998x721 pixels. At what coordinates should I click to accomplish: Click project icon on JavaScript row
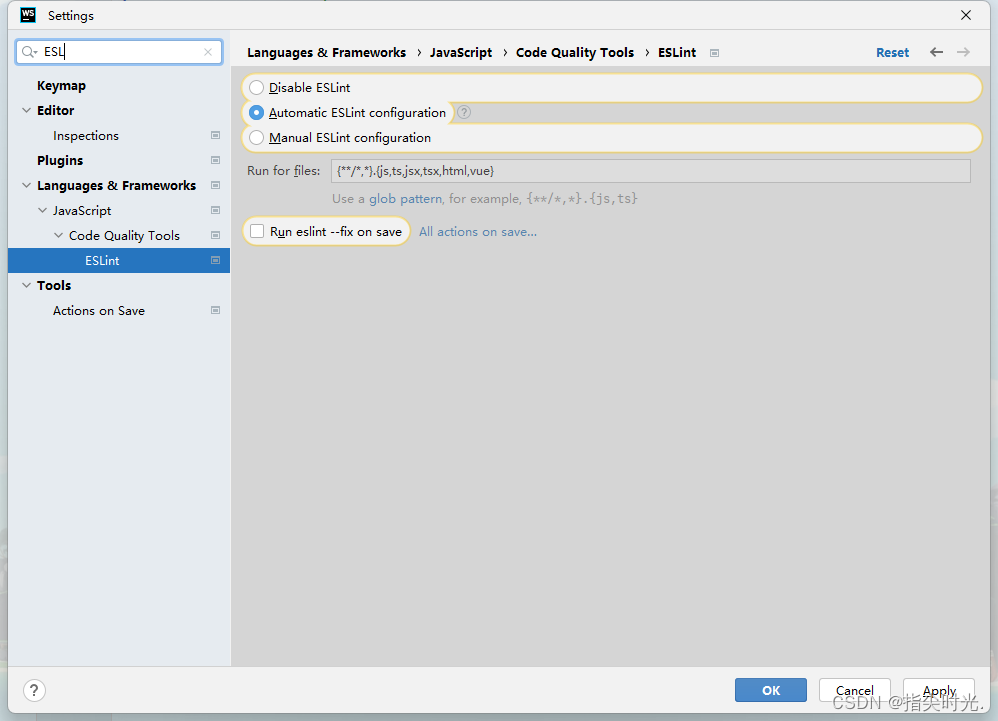215,211
